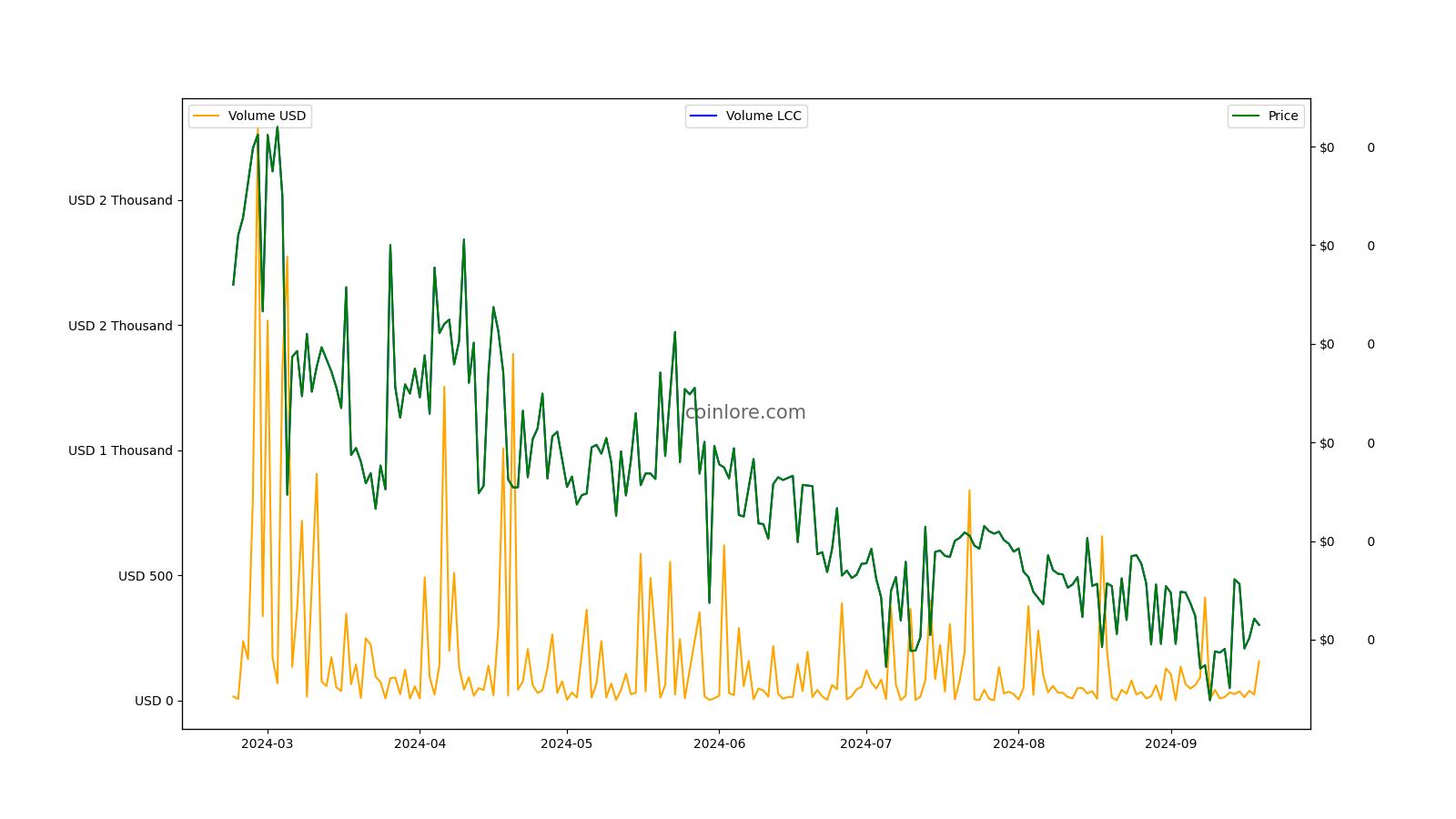Click the USD 0 y-axis label
Image resolution: width=1456 pixels, height=819 pixels.
pyautogui.click(x=154, y=701)
